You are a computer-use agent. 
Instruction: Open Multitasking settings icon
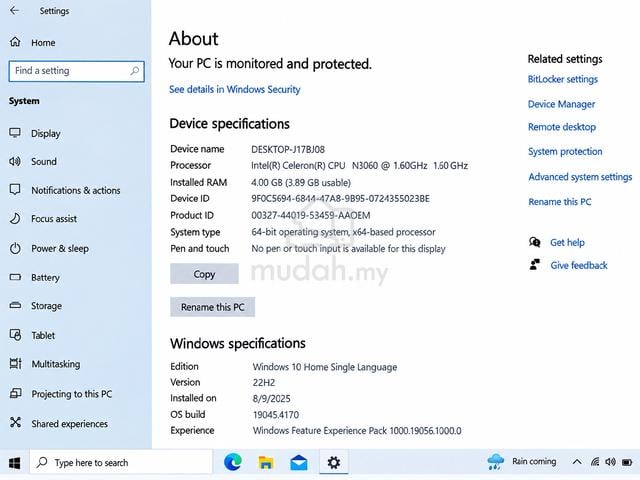(15, 363)
